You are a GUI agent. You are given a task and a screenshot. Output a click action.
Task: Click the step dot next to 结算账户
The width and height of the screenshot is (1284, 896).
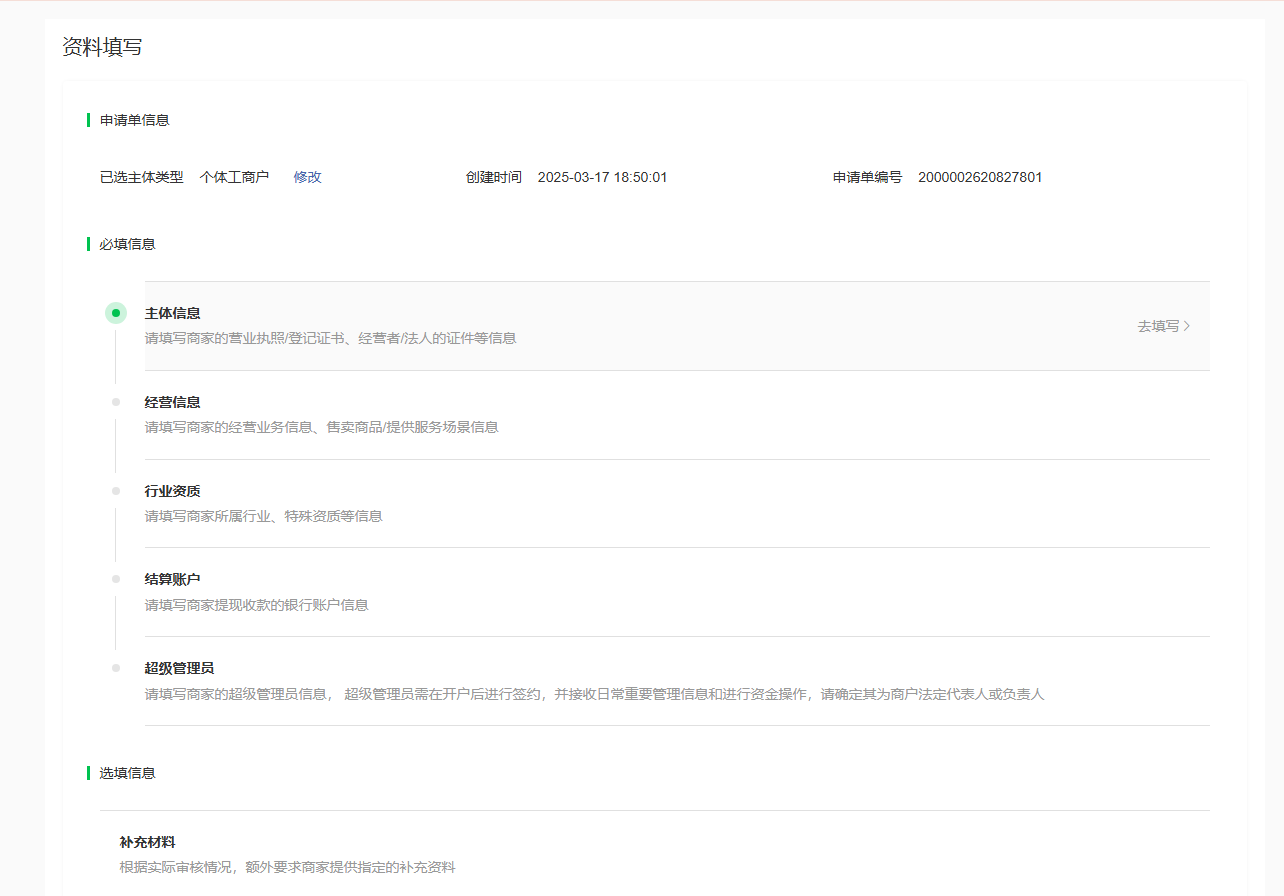(115, 578)
